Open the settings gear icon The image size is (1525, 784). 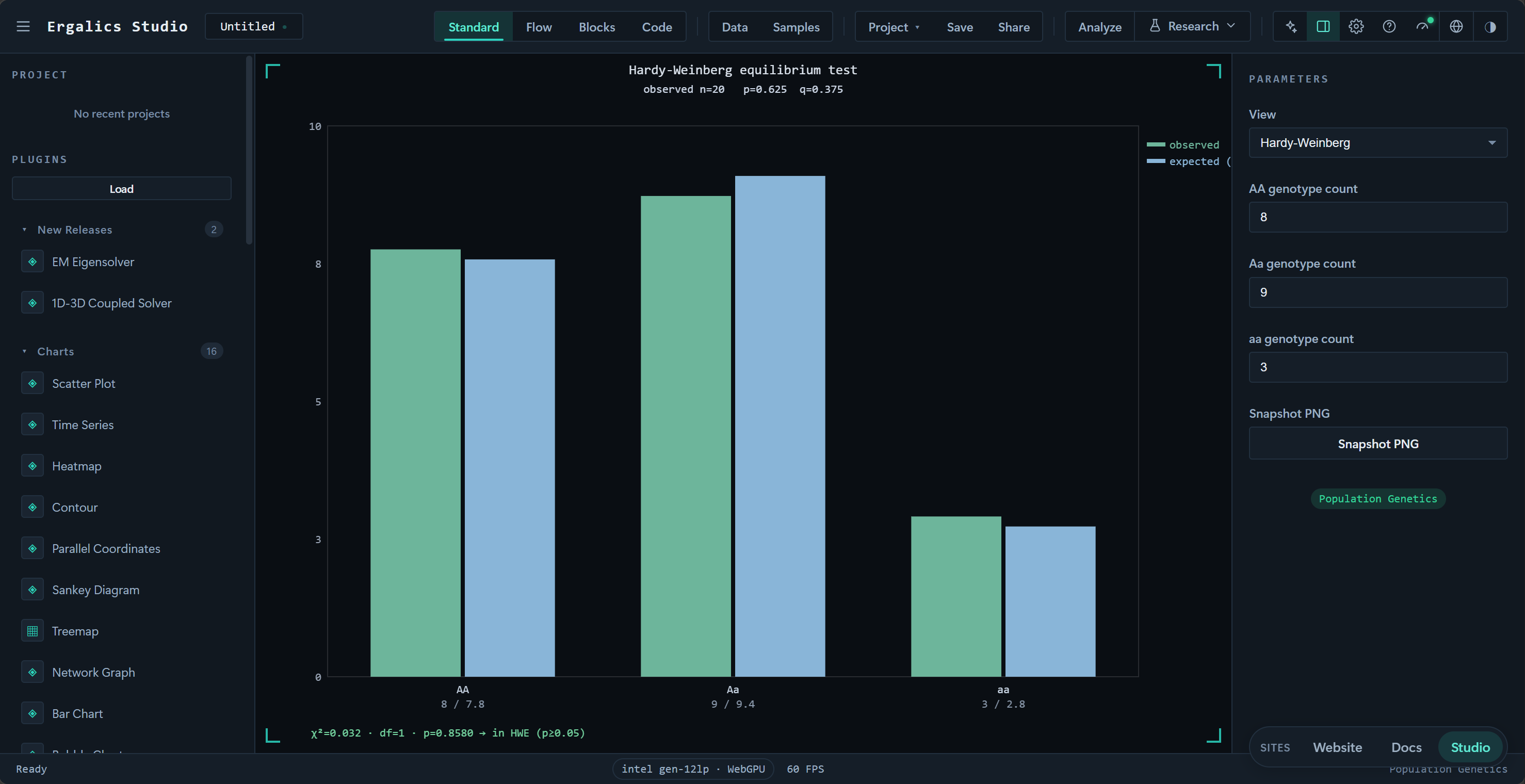pos(1356,27)
